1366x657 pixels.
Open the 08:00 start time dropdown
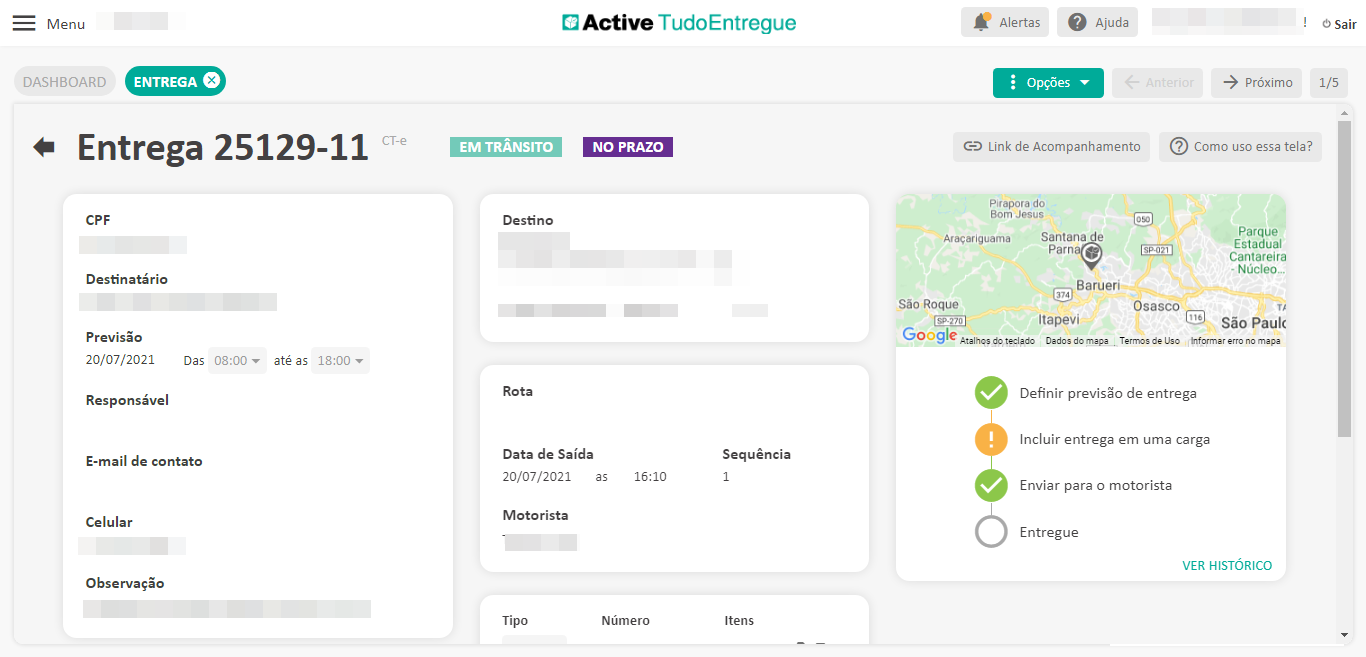238,360
